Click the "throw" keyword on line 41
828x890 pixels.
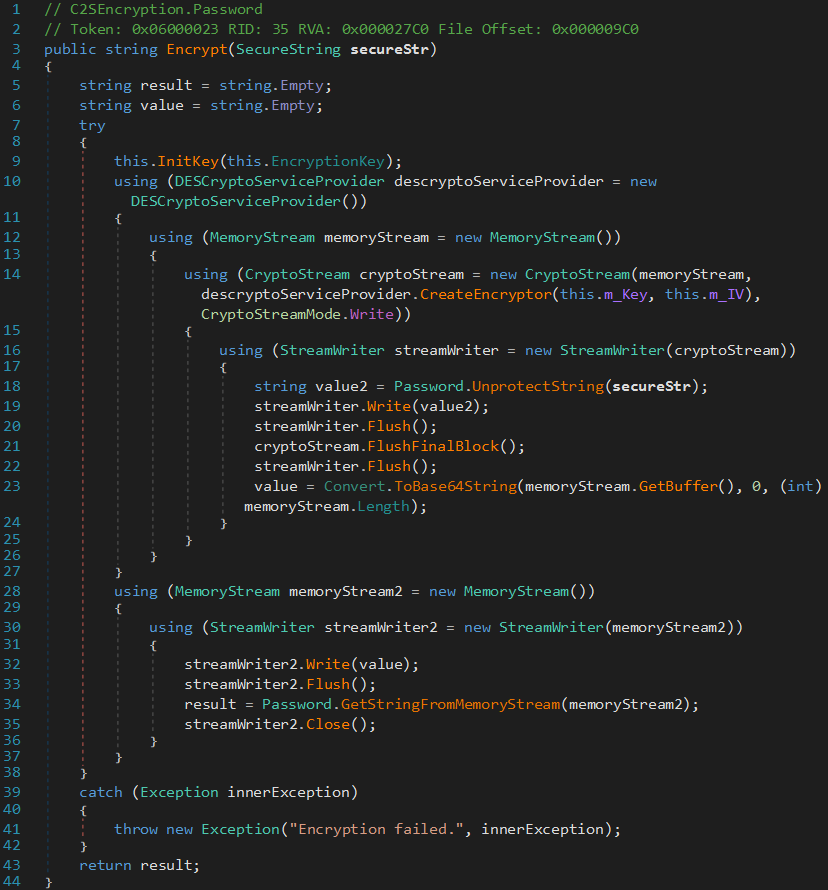[x=136, y=829]
